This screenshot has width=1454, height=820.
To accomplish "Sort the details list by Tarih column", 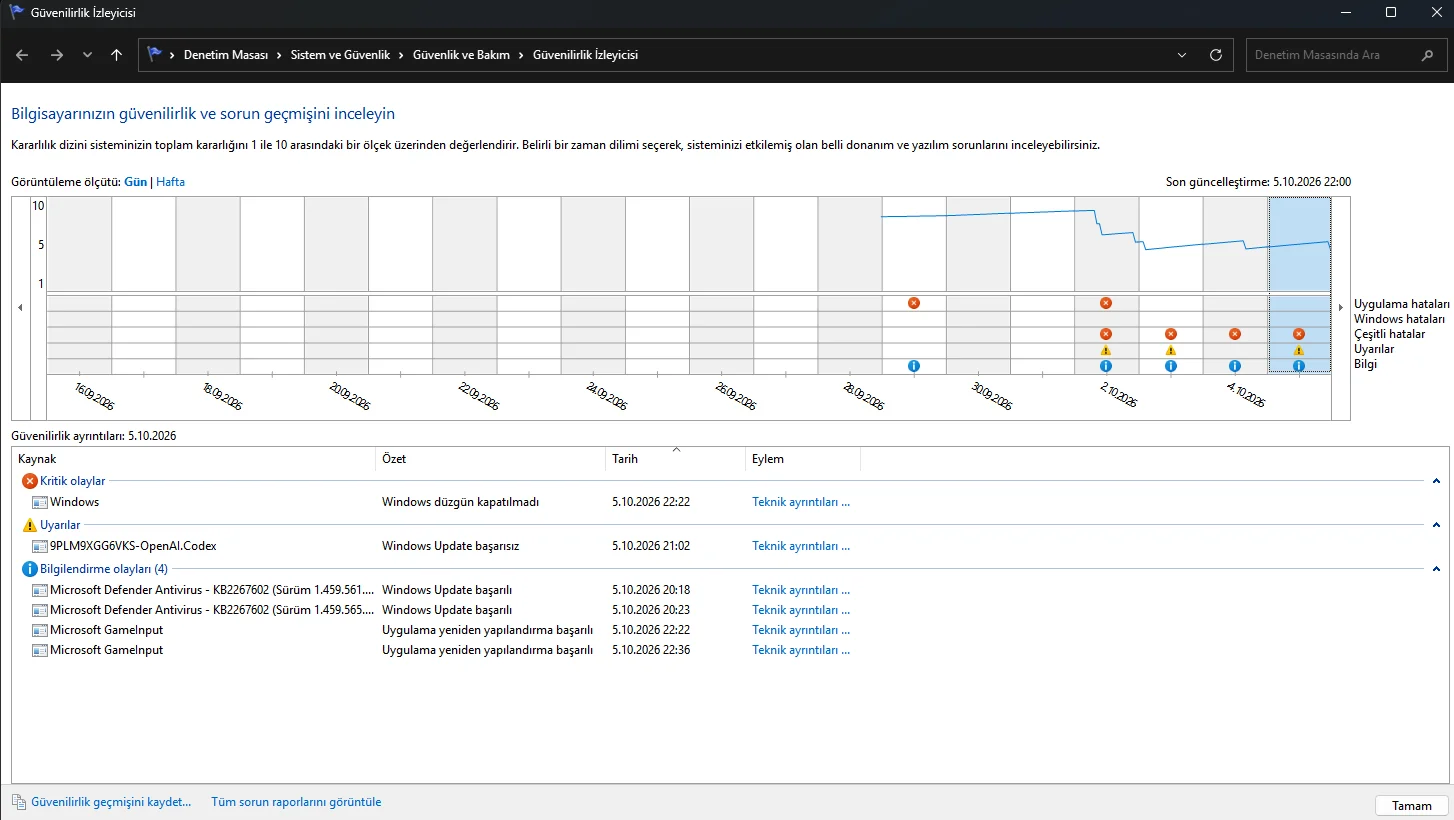I will [676, 459].
